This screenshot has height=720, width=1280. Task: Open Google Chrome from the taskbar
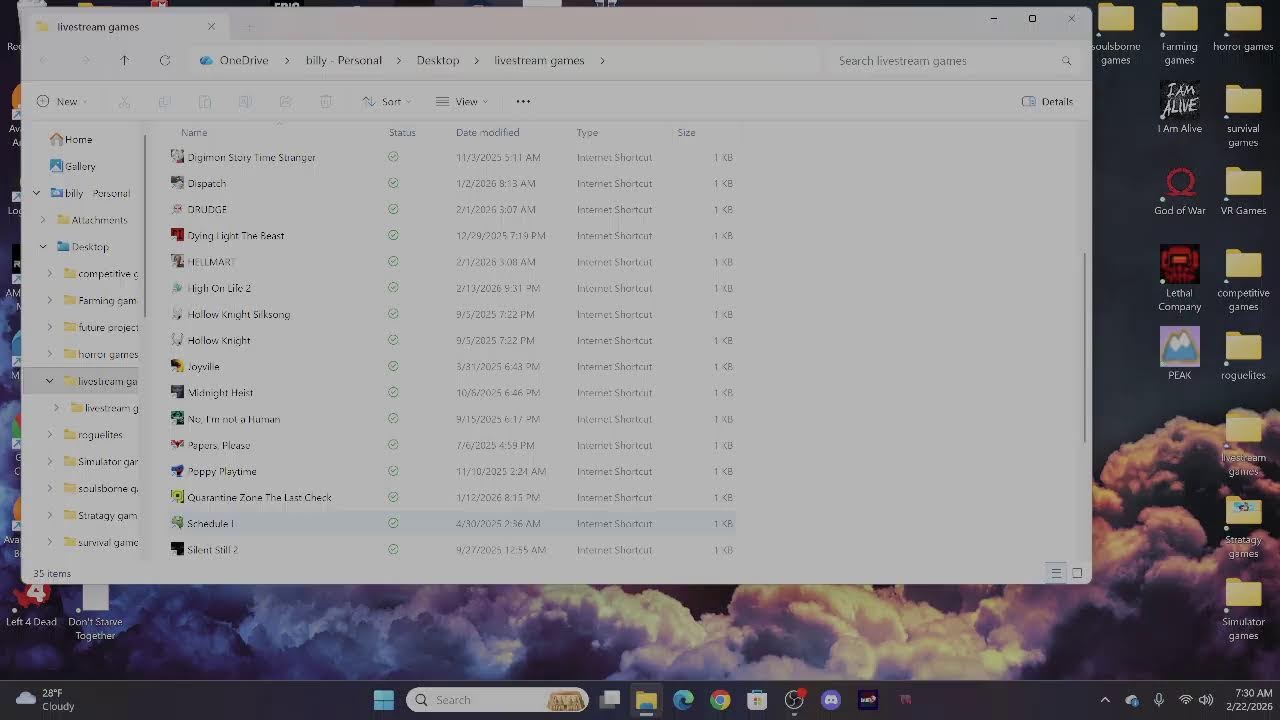tap(720, 700)
